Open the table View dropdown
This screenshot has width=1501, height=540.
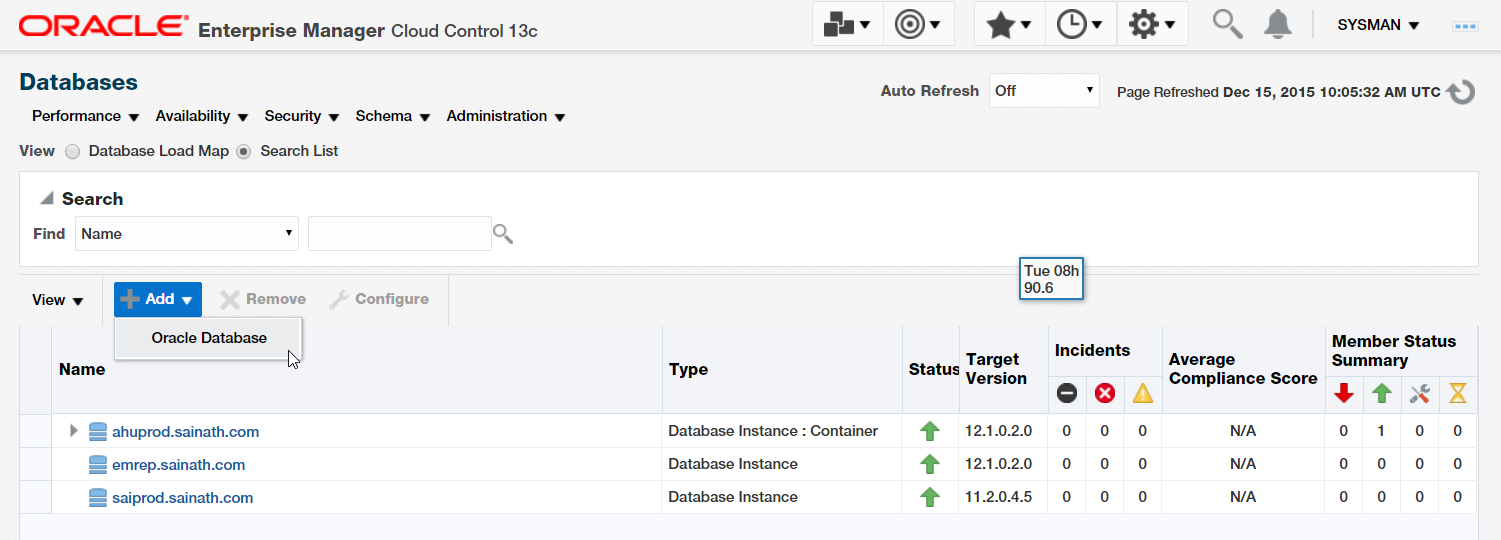click(x=58, y=300)
